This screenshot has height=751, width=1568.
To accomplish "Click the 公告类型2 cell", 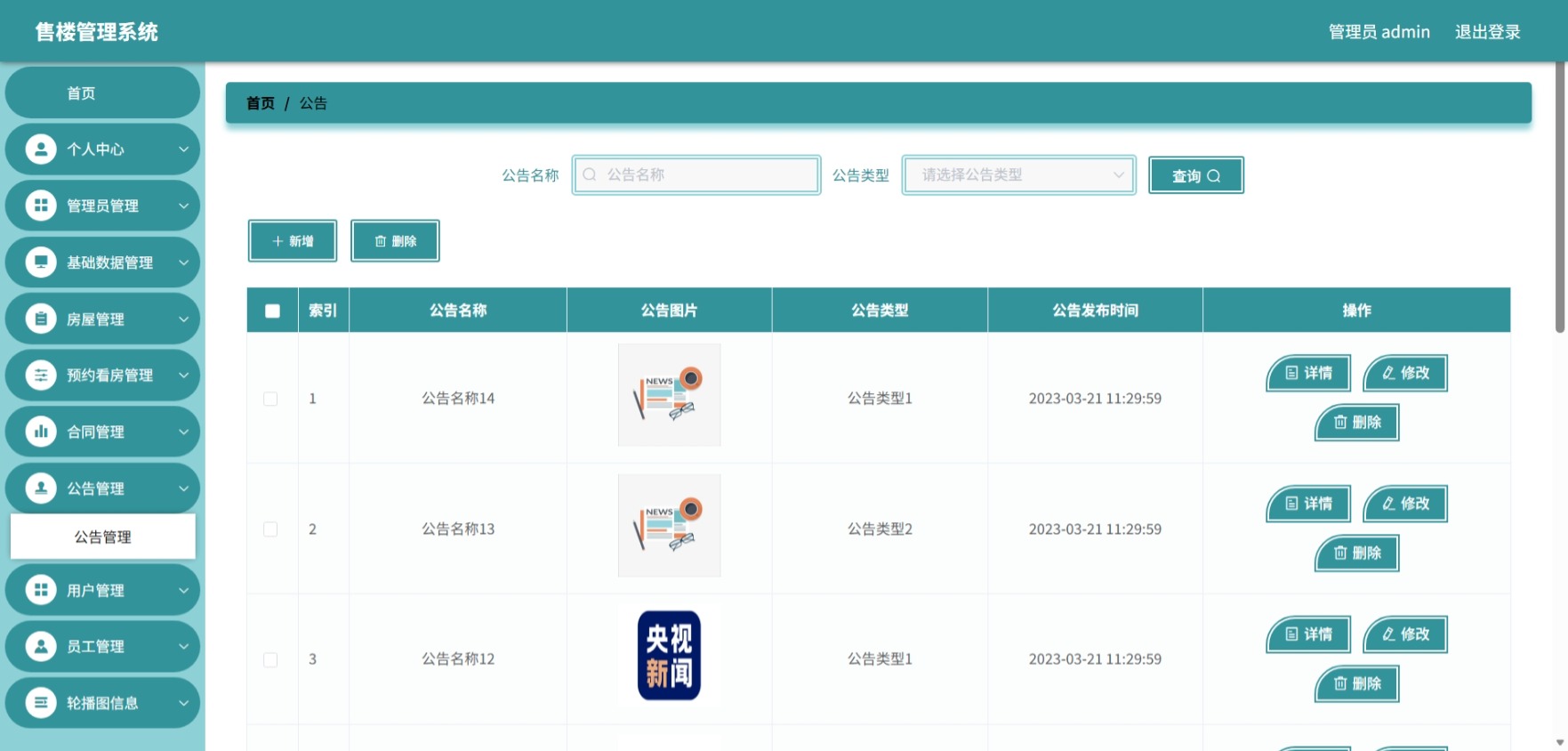I will [880, 529].
